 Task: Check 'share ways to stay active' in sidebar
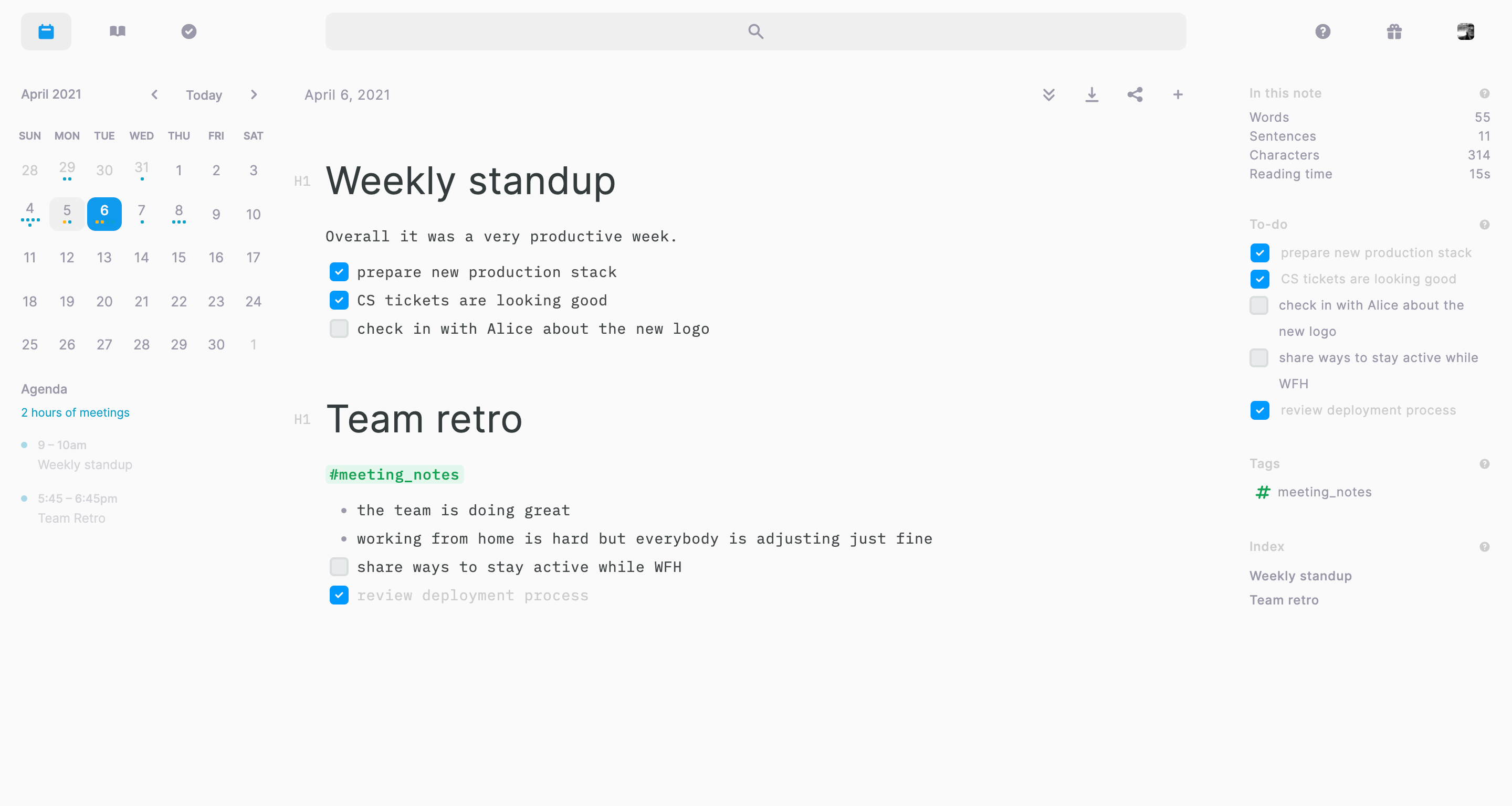(1258, 358)
